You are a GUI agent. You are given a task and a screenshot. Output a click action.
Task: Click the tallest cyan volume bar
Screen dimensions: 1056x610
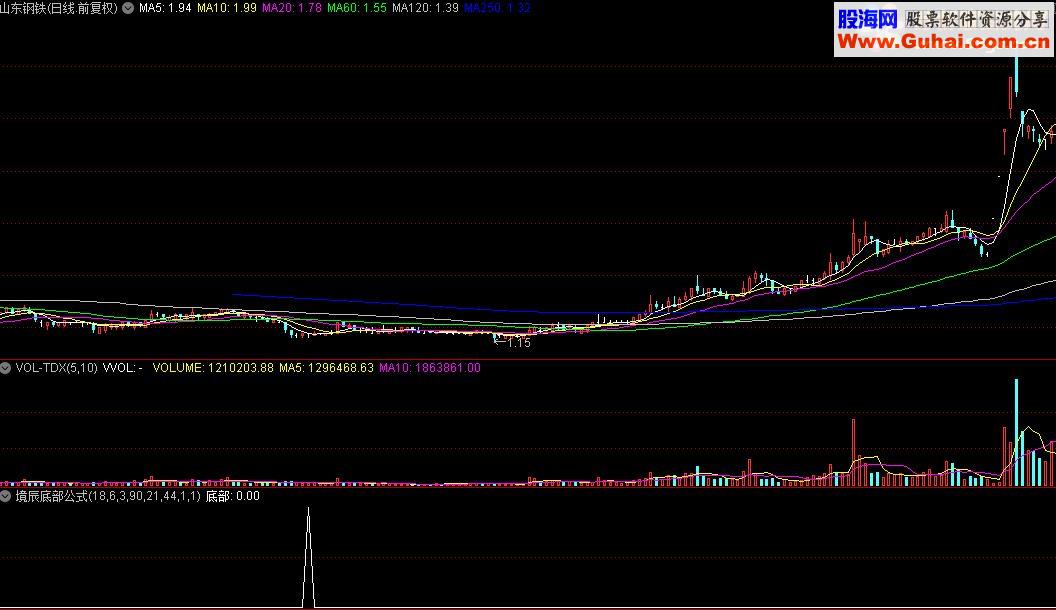(x=1016, y=432)
